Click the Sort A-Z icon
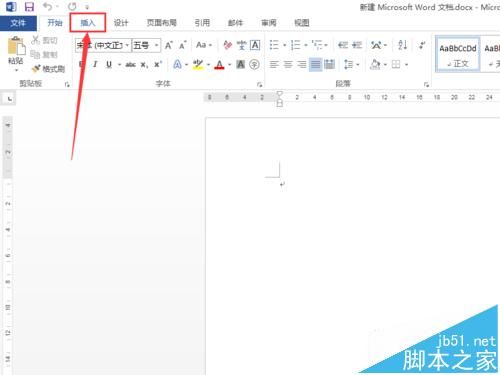 (x=403, y=45)
